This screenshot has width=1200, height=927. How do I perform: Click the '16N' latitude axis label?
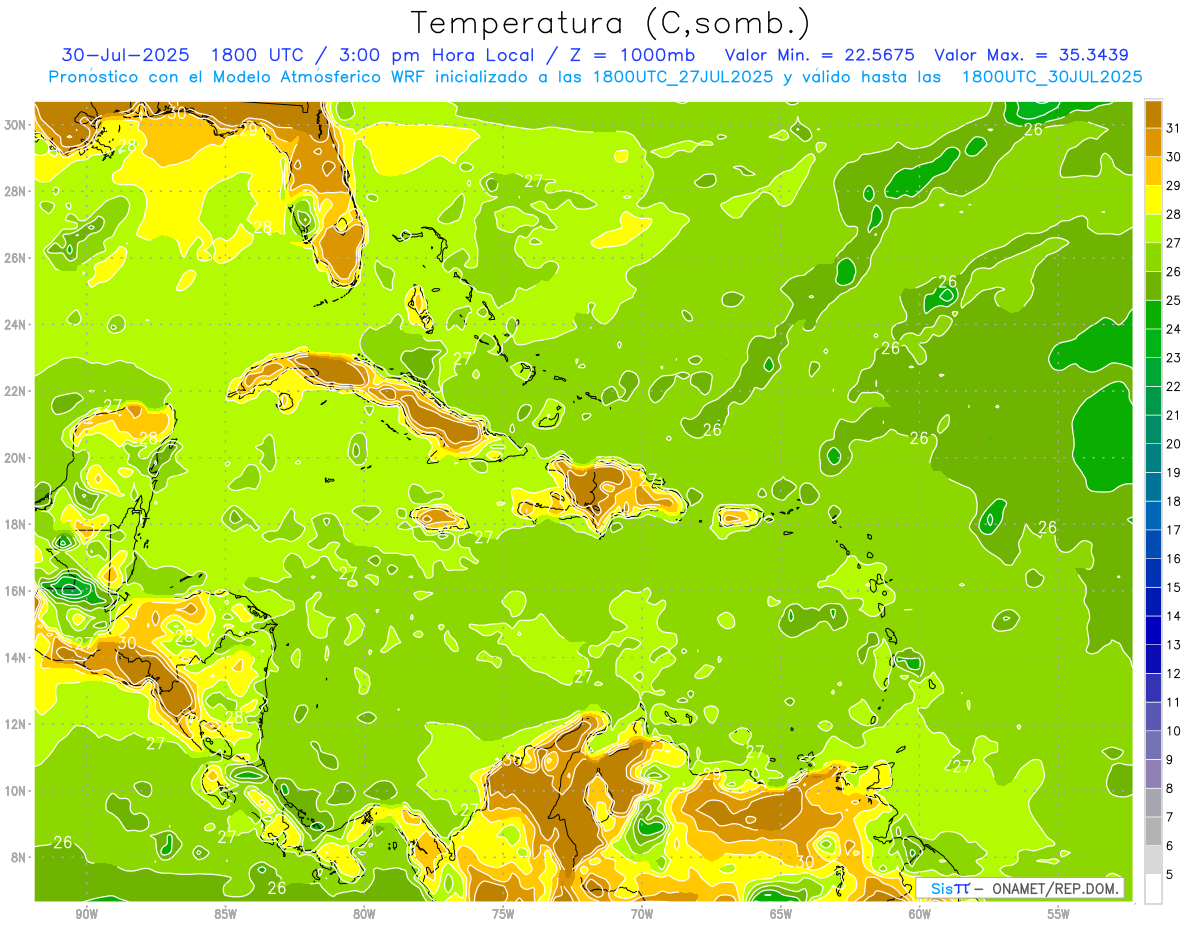tap(16, 591)
